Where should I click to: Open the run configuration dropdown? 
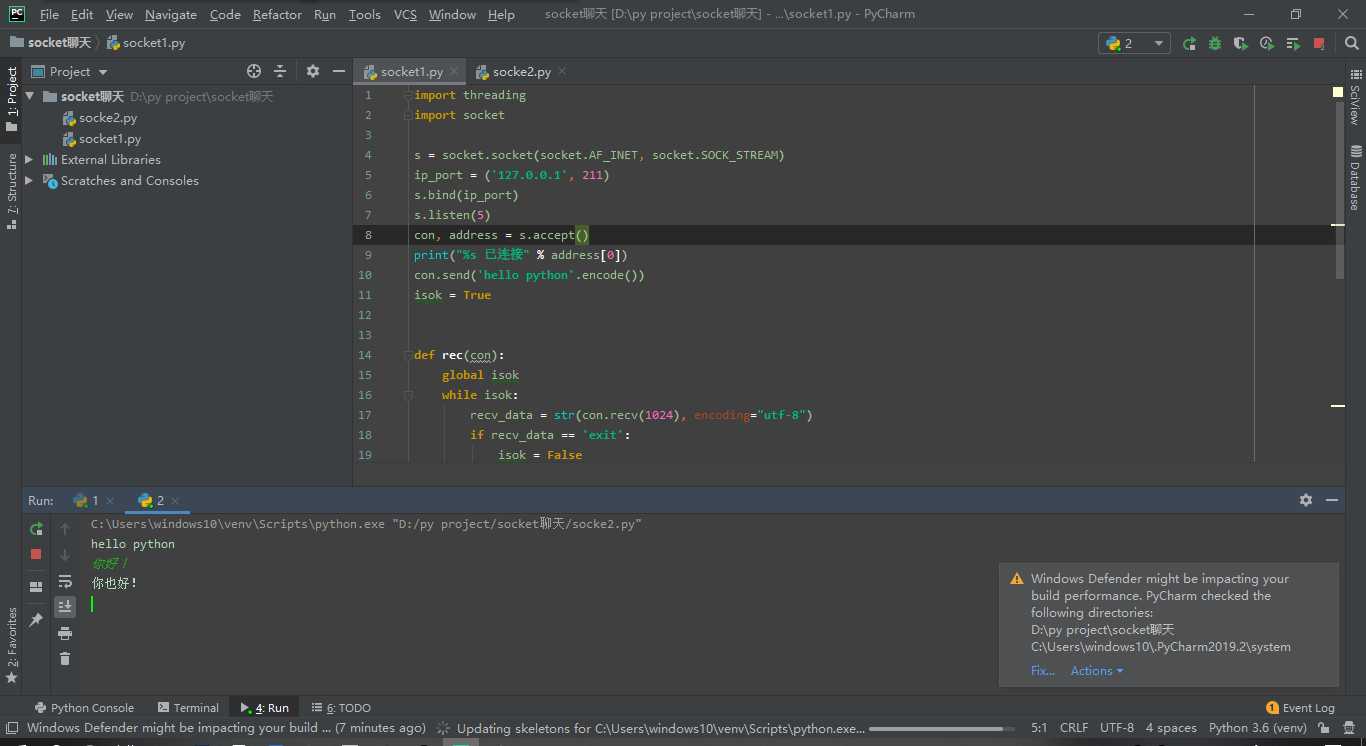click(1134, 43)
